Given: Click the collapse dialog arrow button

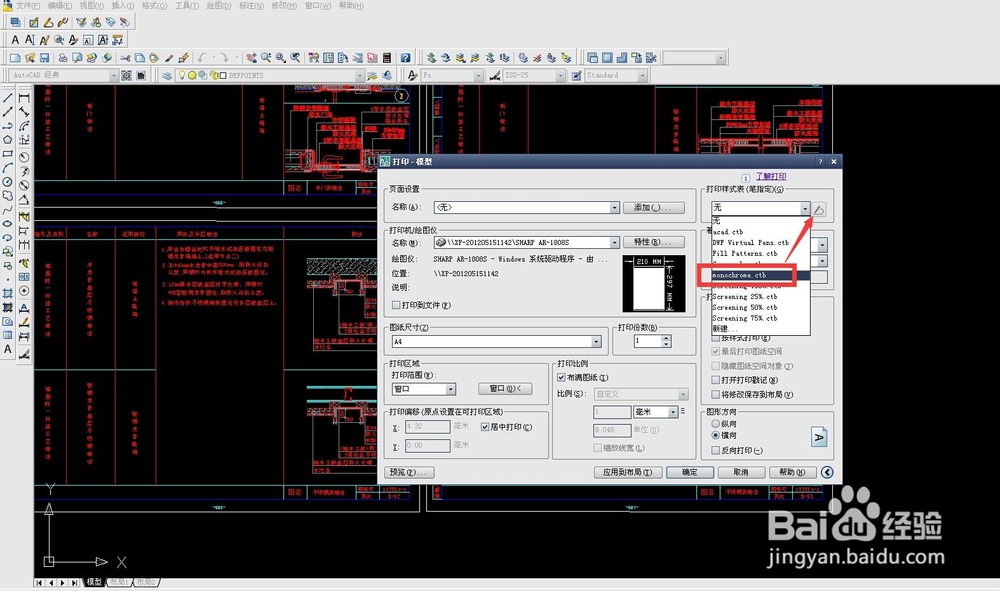Looking at the screenshot, I should pyautogui.click(x=827, y=472).
